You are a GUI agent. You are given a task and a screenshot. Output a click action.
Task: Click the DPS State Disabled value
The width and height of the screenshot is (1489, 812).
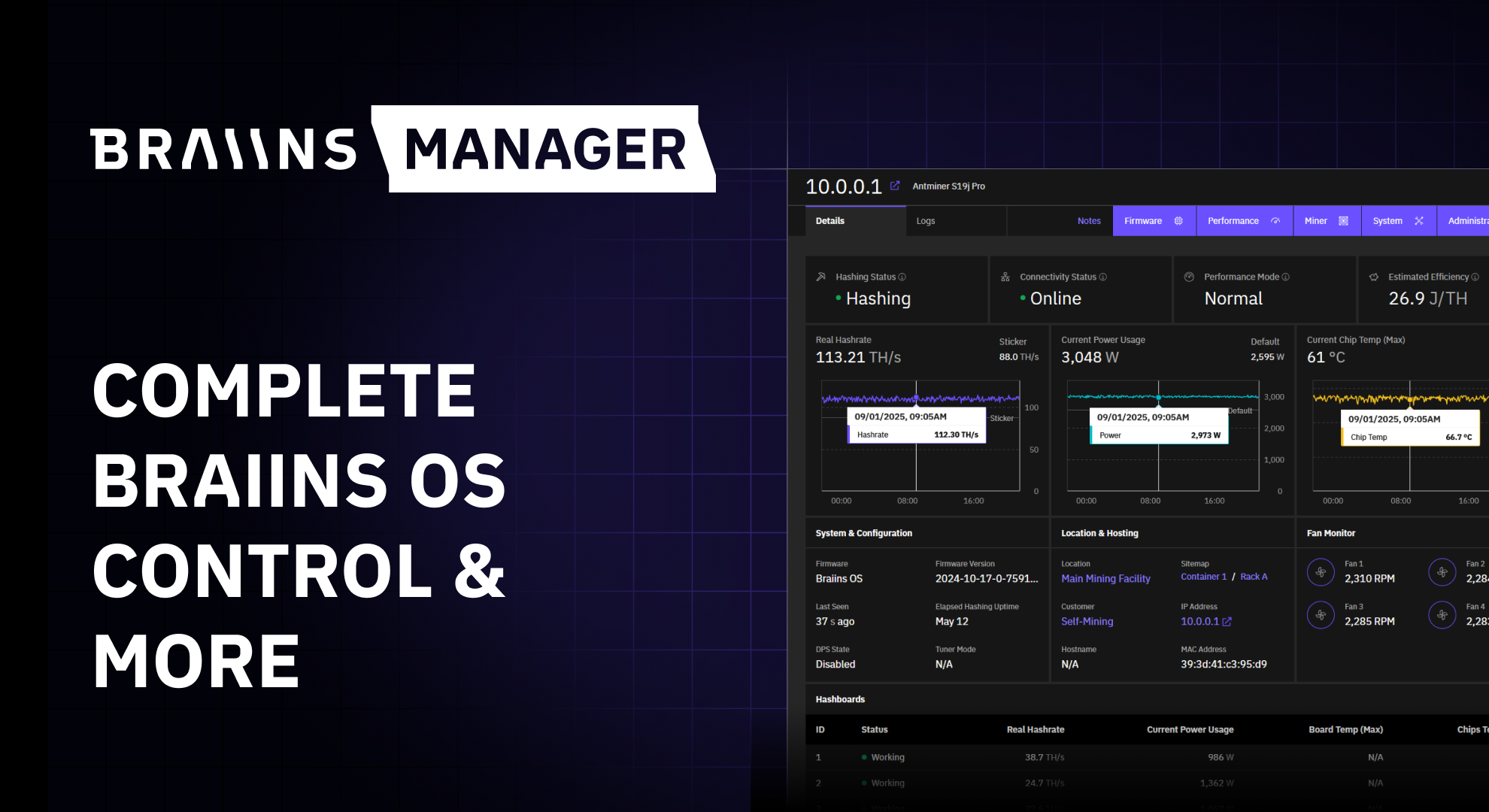(x=835, y=664)
